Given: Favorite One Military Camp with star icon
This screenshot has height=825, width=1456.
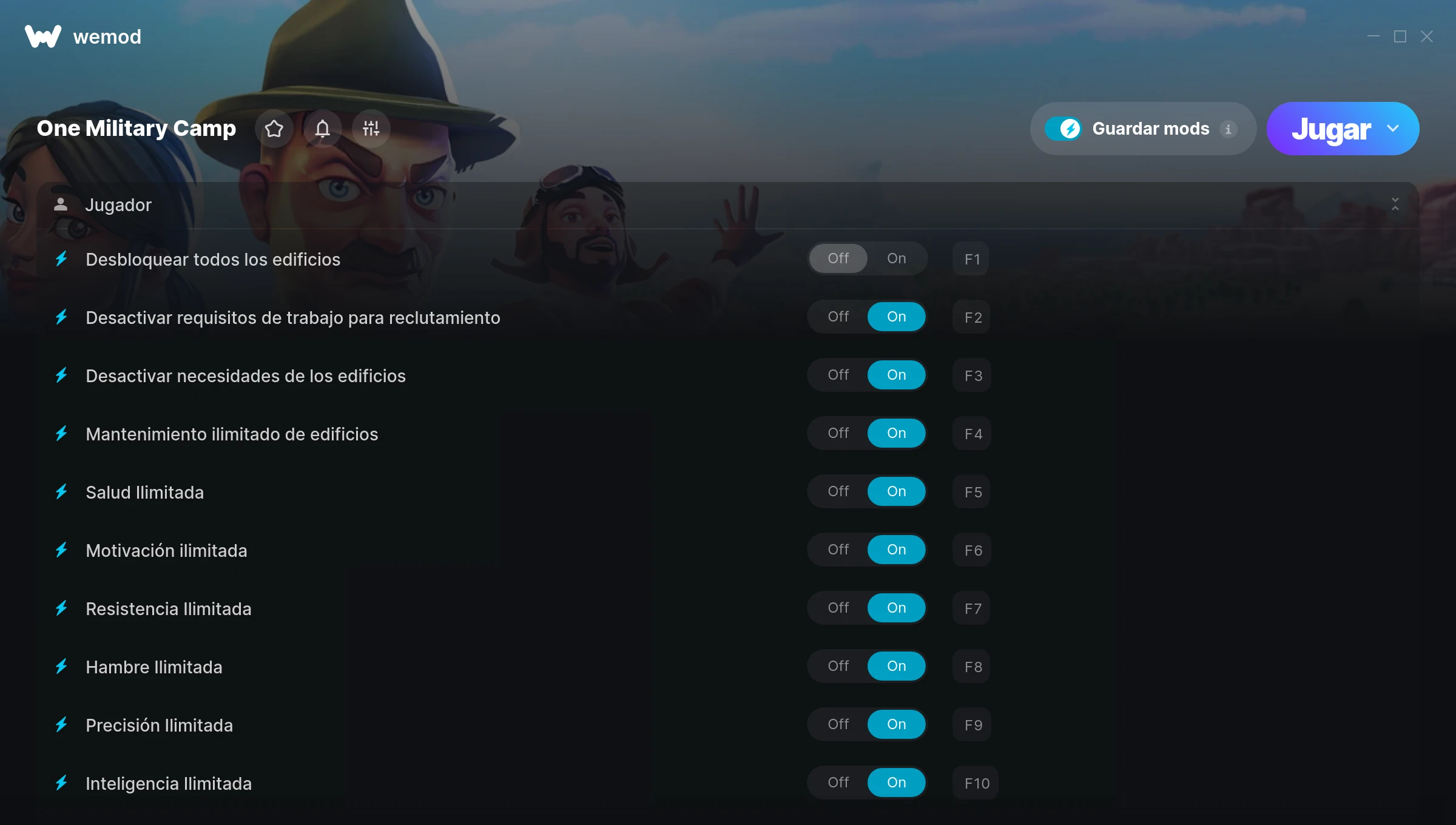Looking at the screenshot, I should [274, 129].
